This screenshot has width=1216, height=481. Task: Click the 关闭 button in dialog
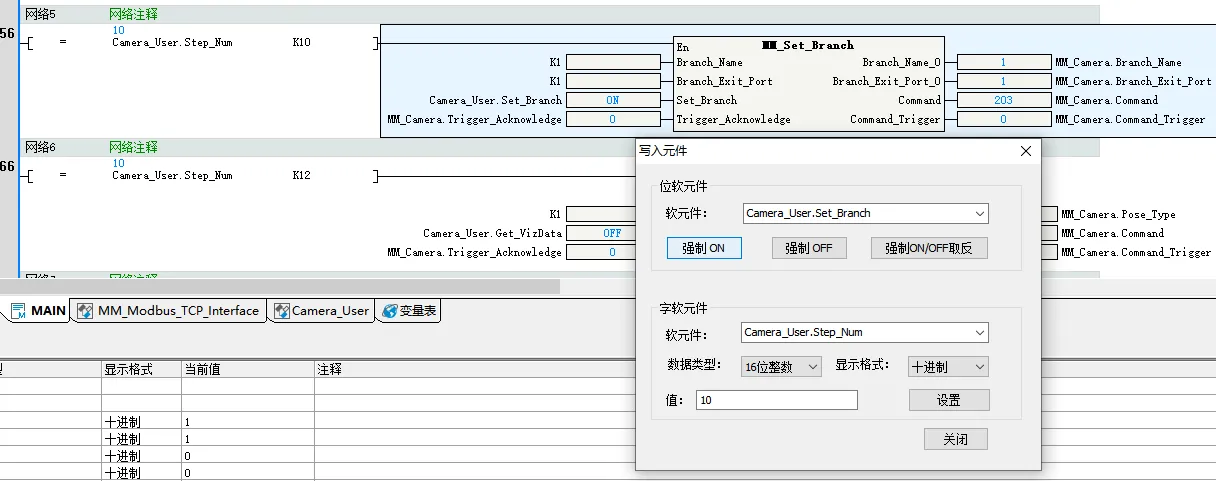pos(955,440)
